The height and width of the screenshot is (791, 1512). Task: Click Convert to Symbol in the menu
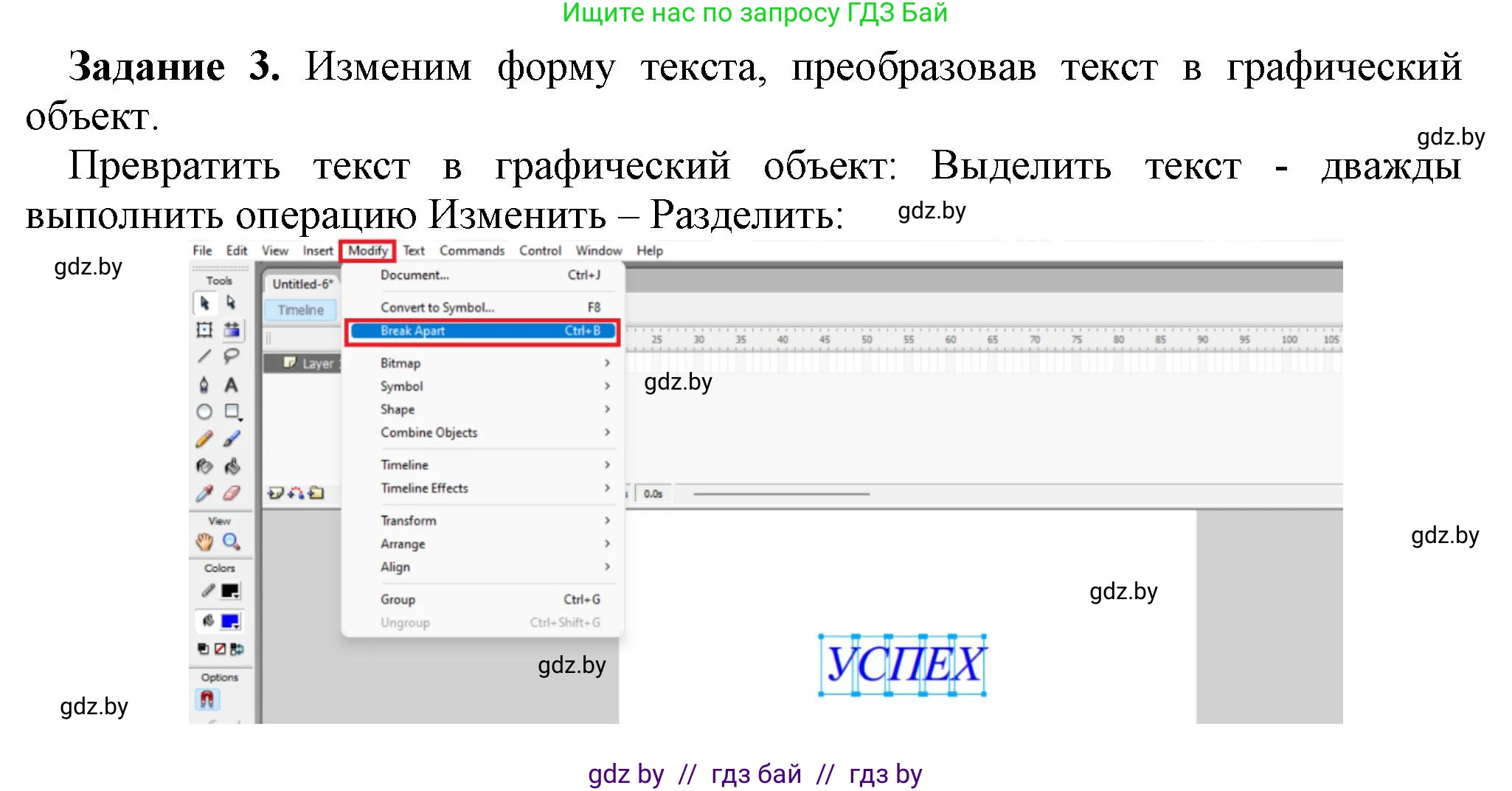click(438, 307)
